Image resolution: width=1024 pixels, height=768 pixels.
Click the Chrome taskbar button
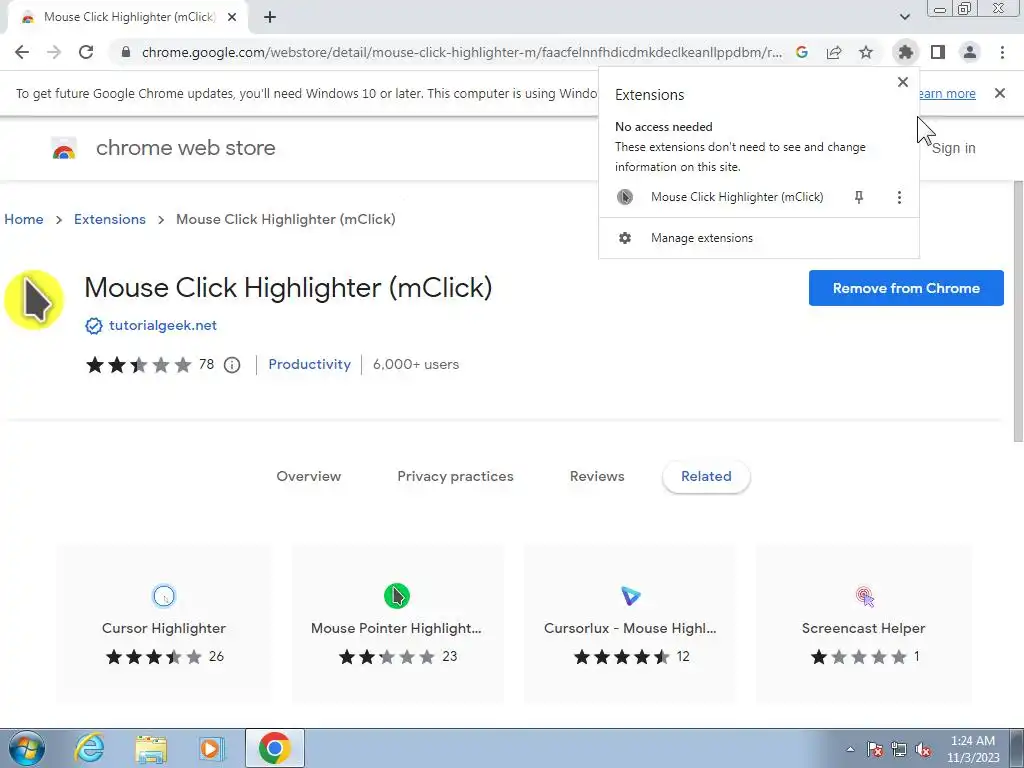click(274, 748)
